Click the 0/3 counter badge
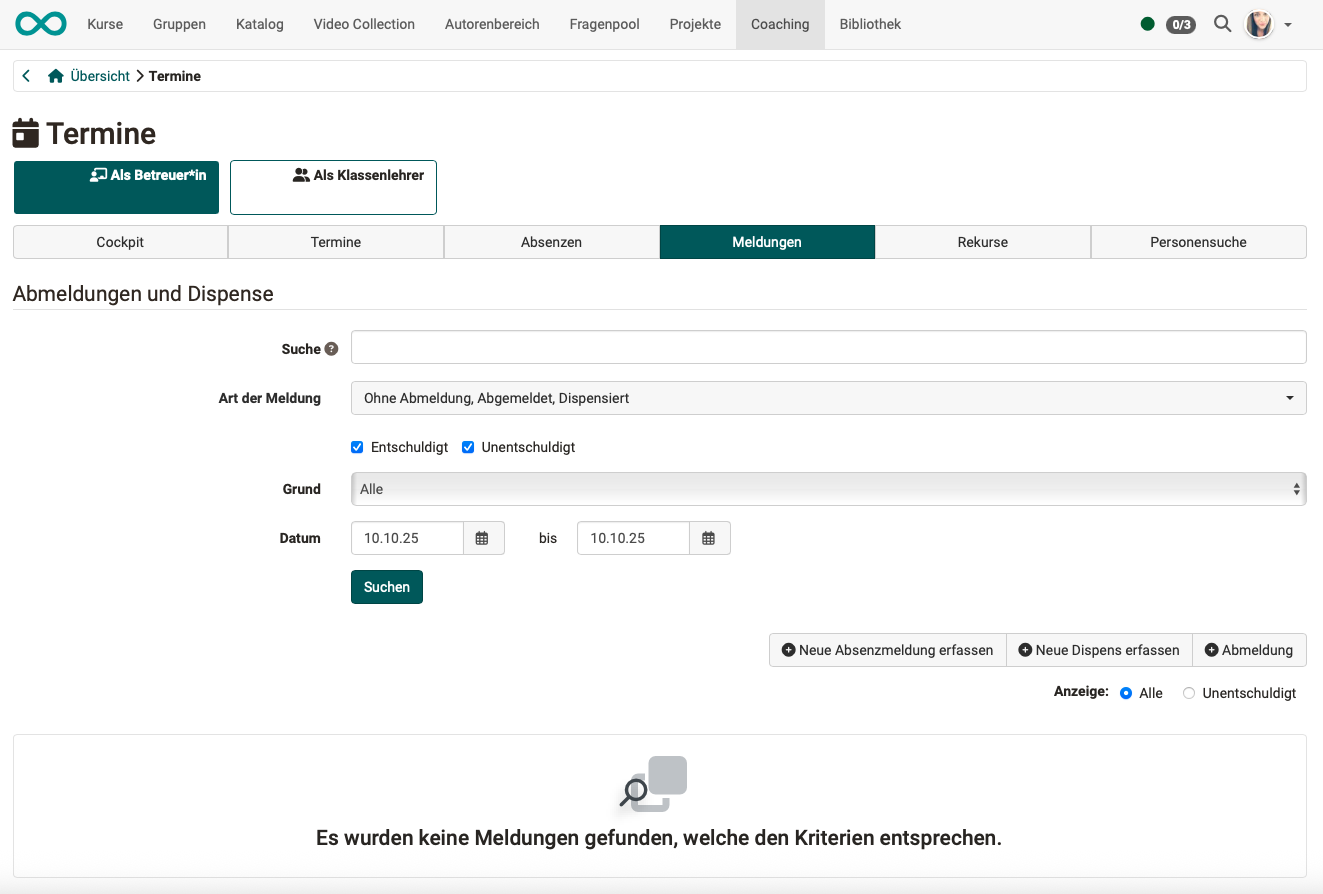 click(1181, 24)
